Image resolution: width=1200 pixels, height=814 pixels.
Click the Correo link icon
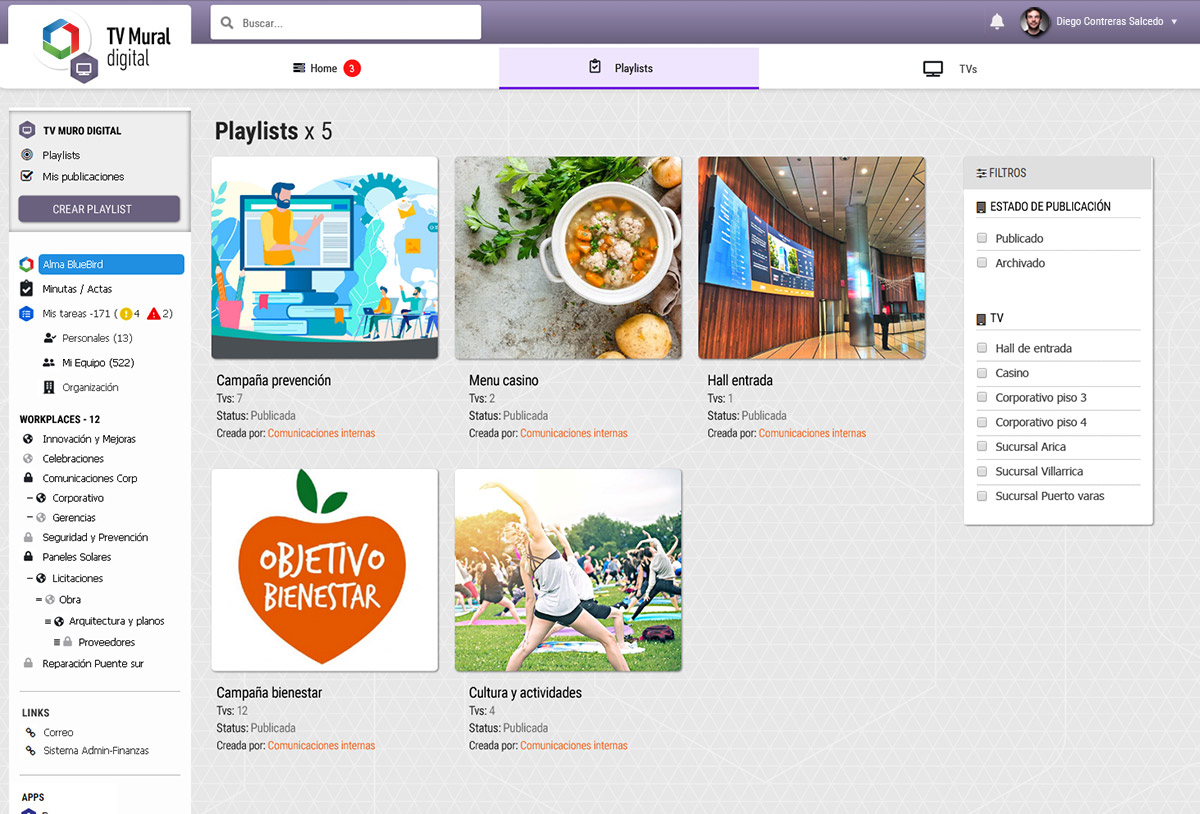coord(31,733)
